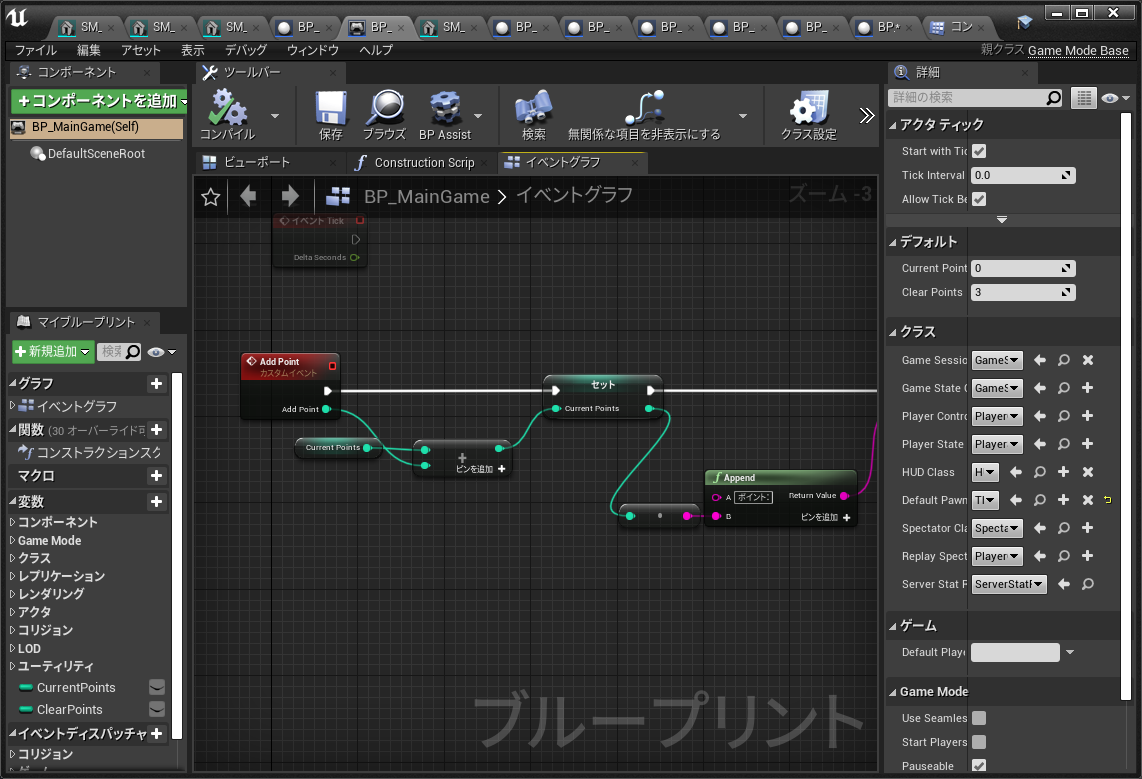Use selected asset arrow for Game Session
The height and width of the screenshot is (779, 1142).
click(x=1040, y=360)
